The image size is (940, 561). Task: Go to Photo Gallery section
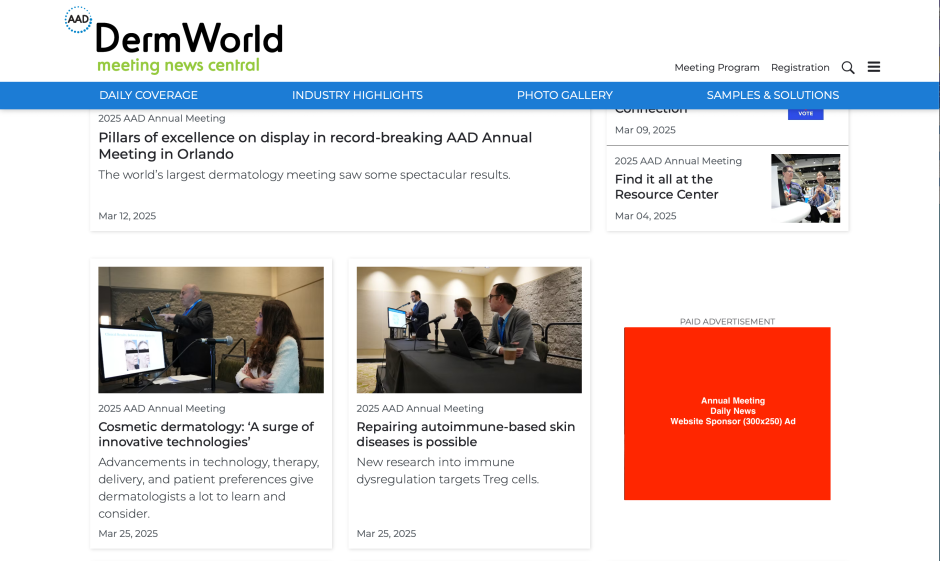564,95
